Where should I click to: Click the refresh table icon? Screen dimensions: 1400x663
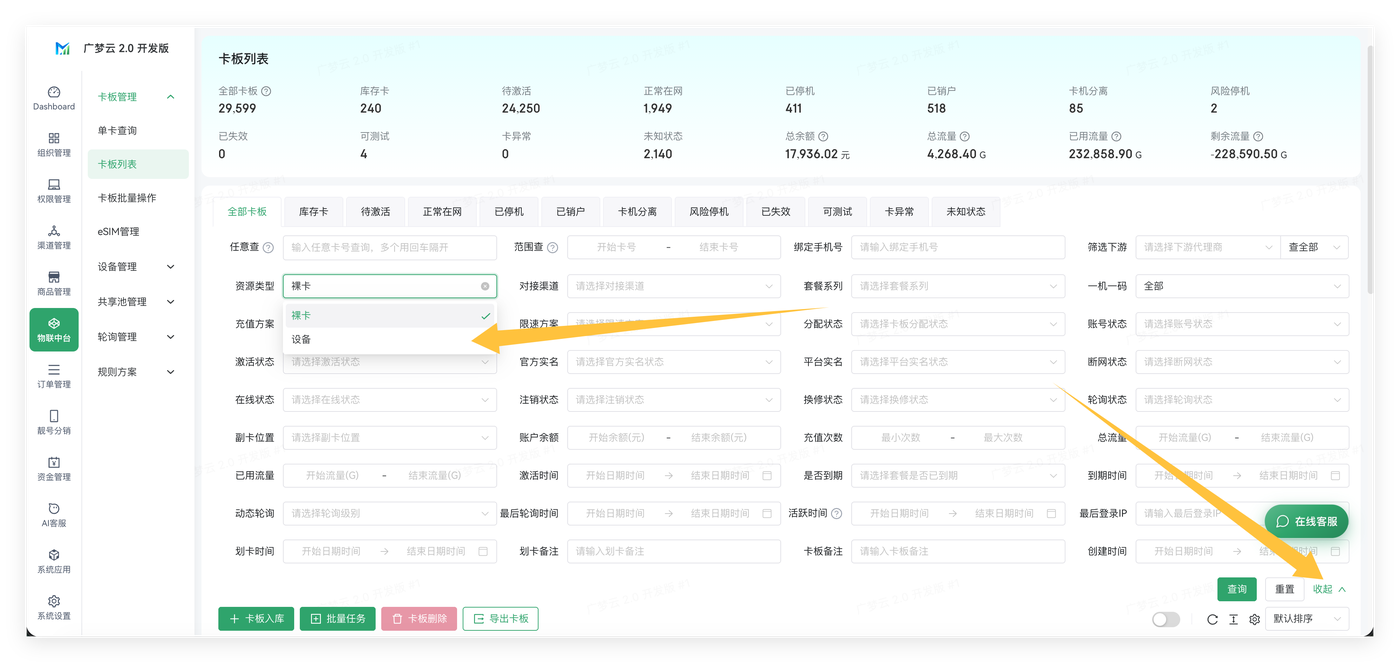point(1212,620)
